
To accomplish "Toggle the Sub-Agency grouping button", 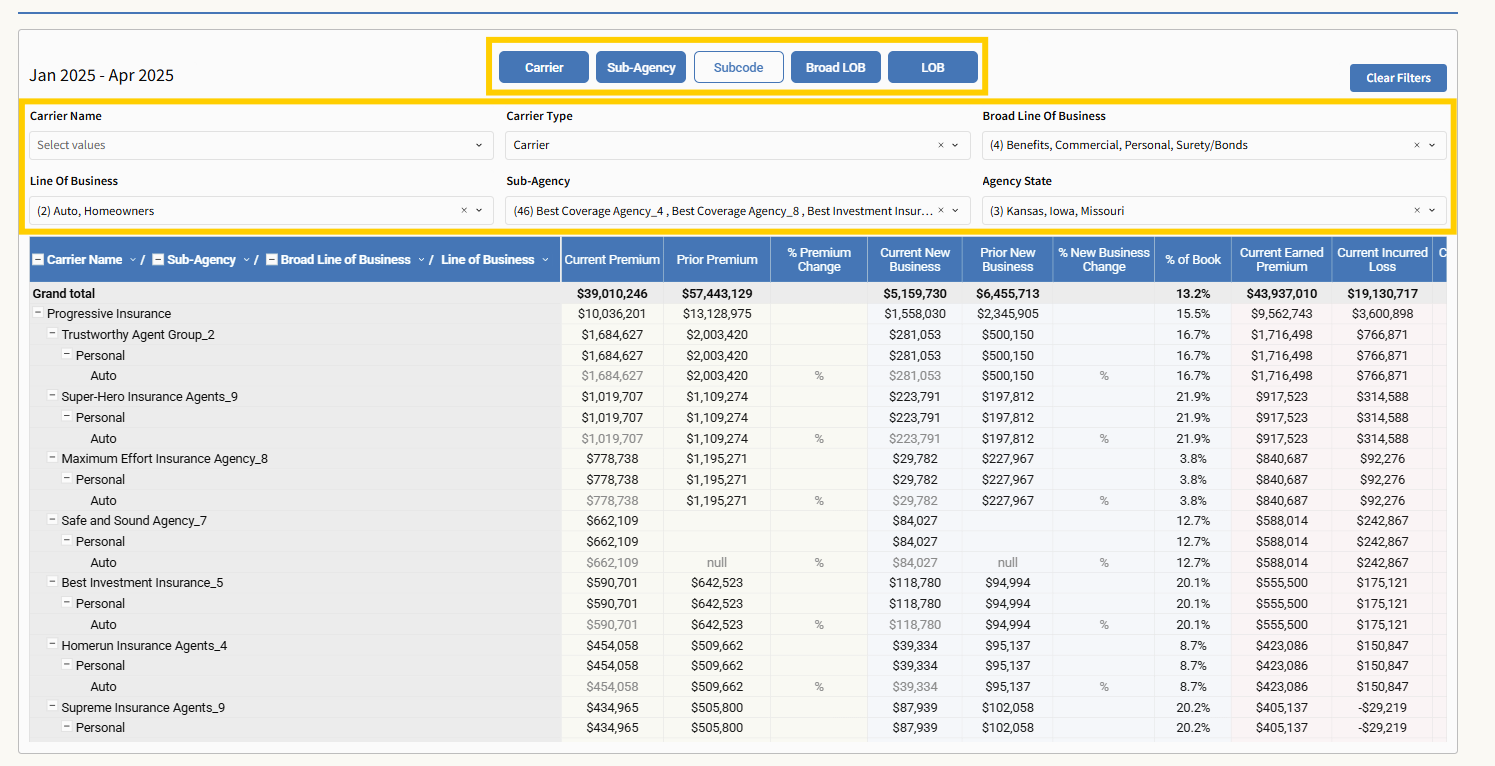I will [x=641, y=67].
